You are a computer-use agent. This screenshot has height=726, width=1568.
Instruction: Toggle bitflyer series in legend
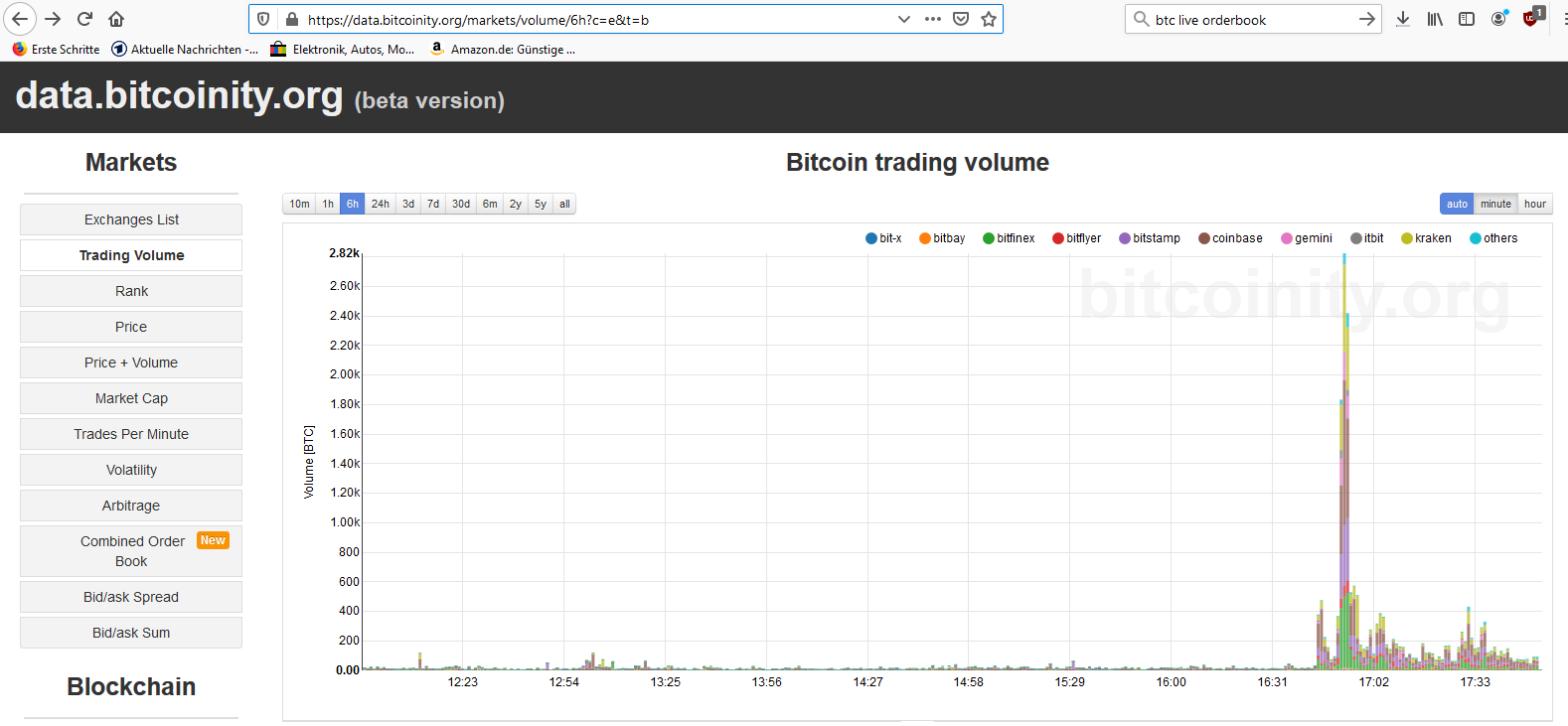pos(1077,238)
